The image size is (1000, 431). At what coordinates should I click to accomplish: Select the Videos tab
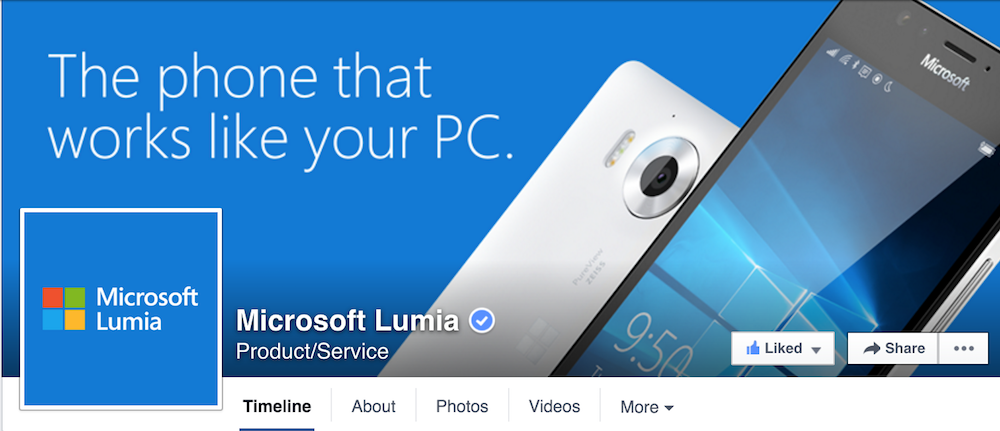point(554,406)
